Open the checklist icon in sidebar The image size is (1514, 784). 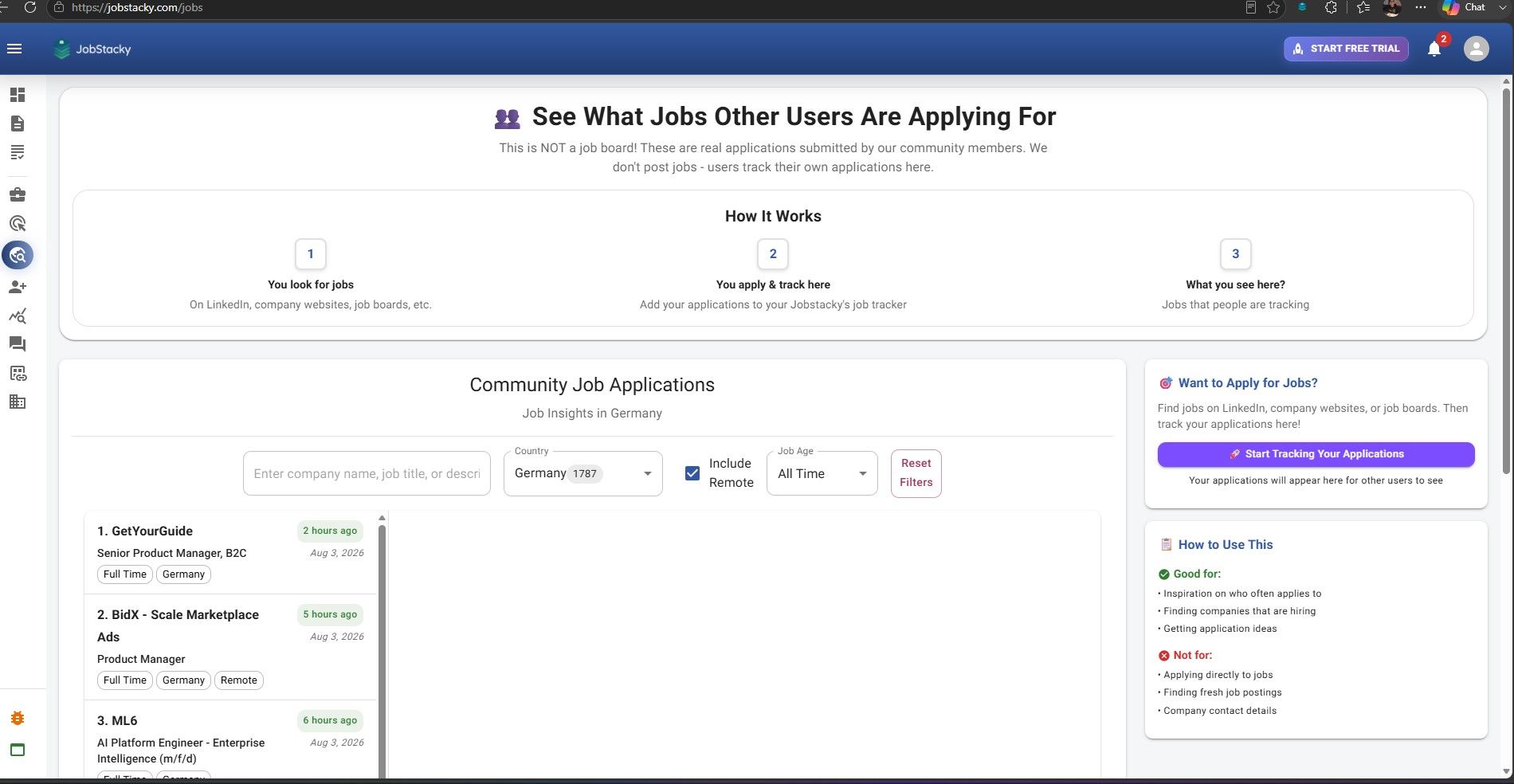click(18, 152)
